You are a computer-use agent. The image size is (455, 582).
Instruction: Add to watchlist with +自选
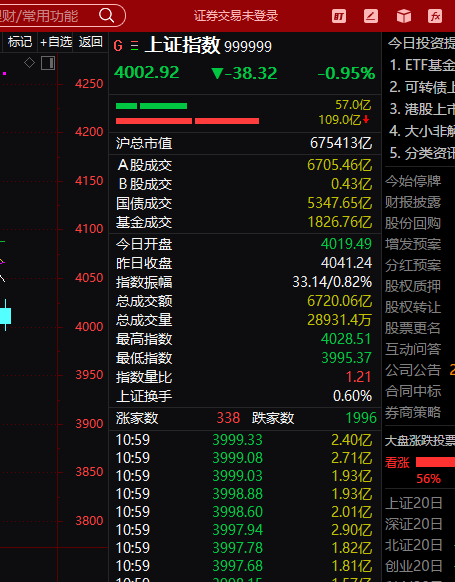coord(56,42)
